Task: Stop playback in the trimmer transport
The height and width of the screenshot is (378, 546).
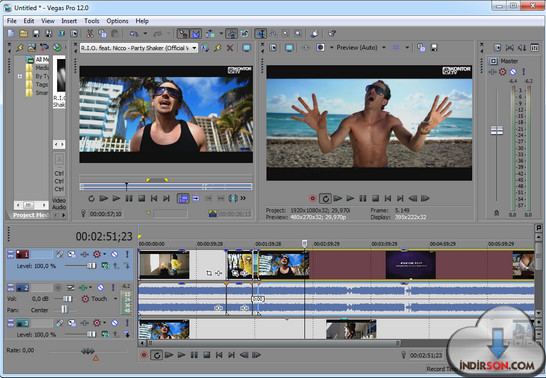Action: point(141,198)
